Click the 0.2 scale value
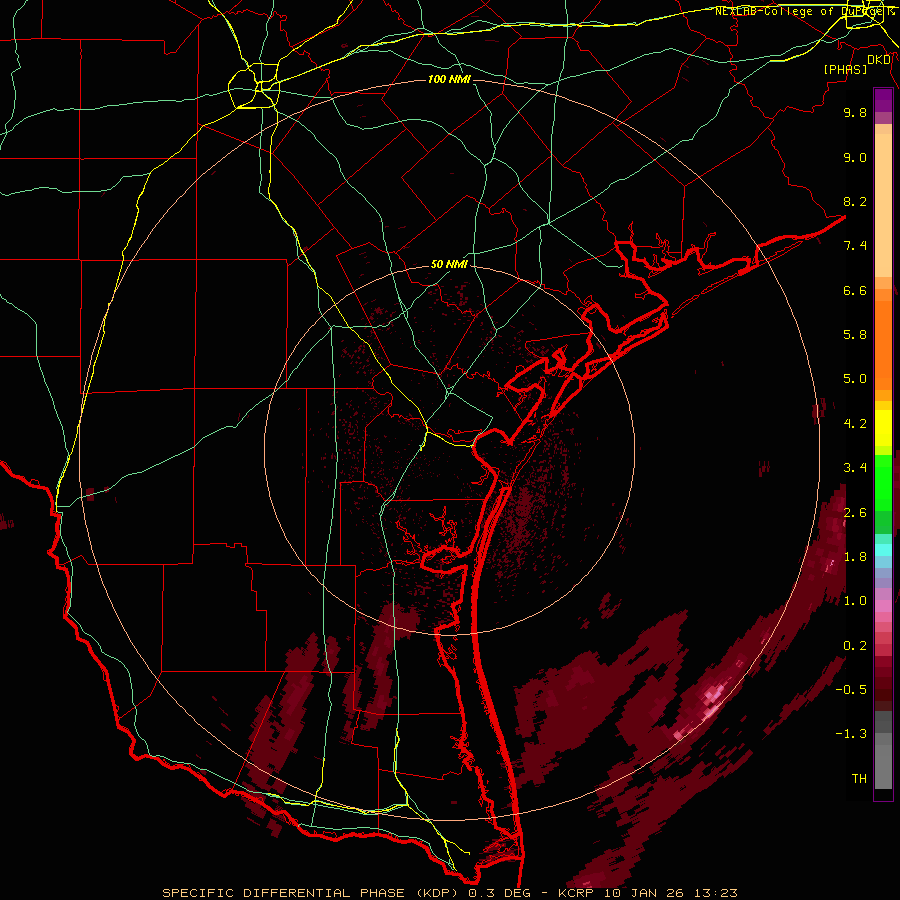This screenshot has width=900, height=900. coord(855,645)
